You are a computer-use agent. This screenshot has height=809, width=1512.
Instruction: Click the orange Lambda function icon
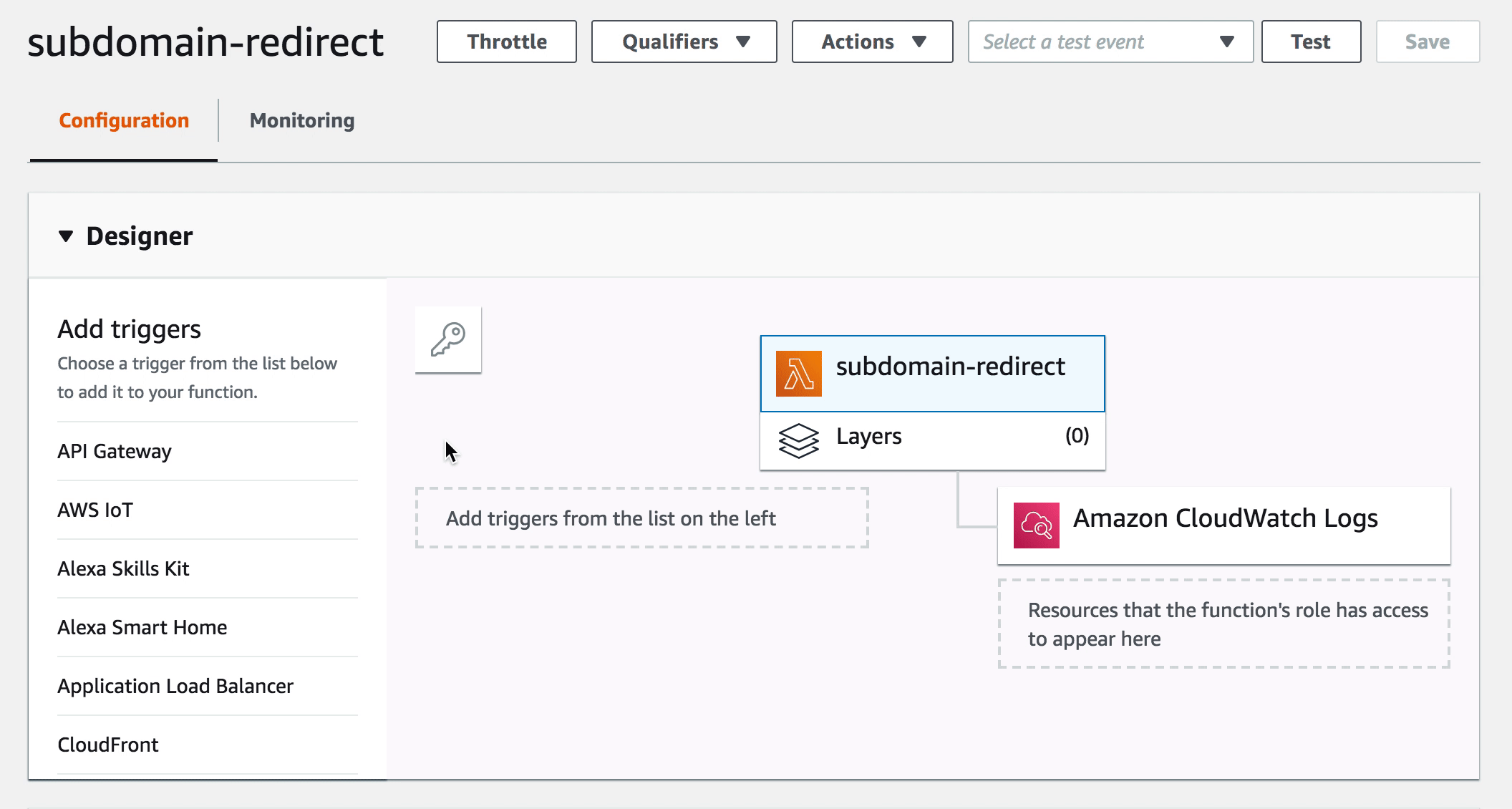click(798, 374)
